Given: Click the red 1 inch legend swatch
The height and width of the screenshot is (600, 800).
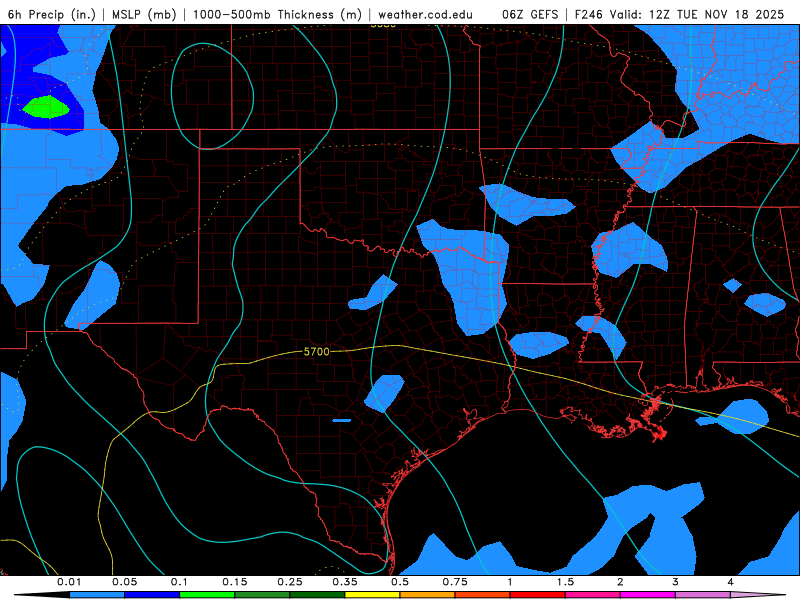Looking at the screenshot, I should [538, 595].
